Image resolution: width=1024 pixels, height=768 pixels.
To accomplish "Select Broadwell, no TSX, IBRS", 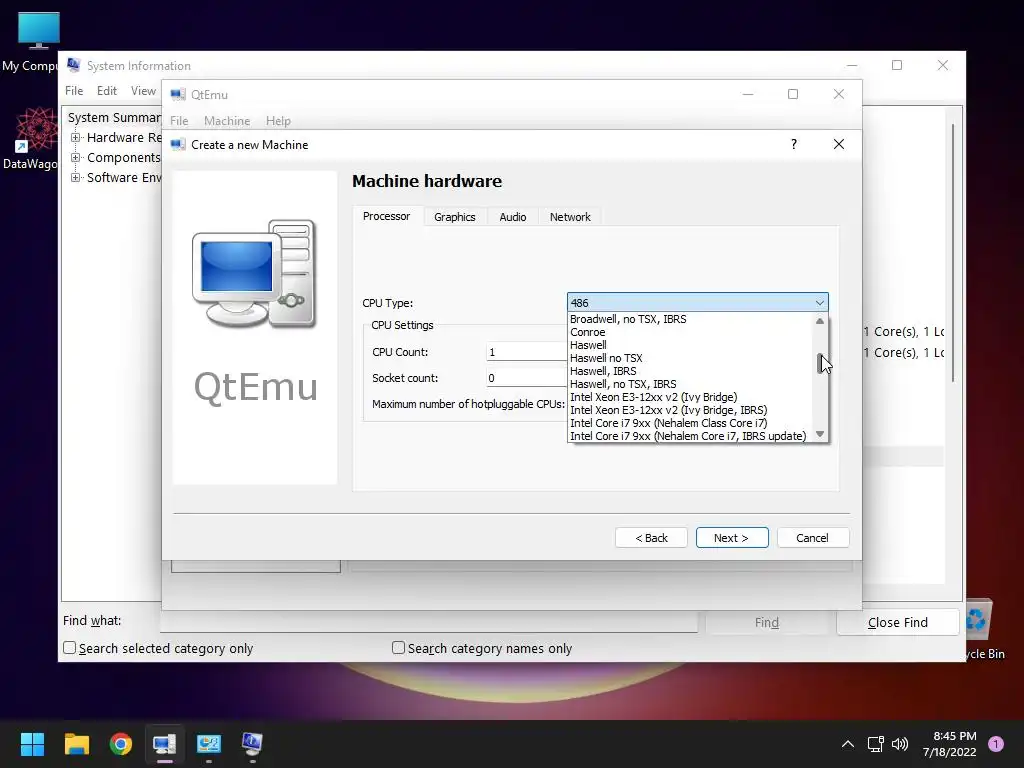I will pyautogui.click(x=690, y=319).
